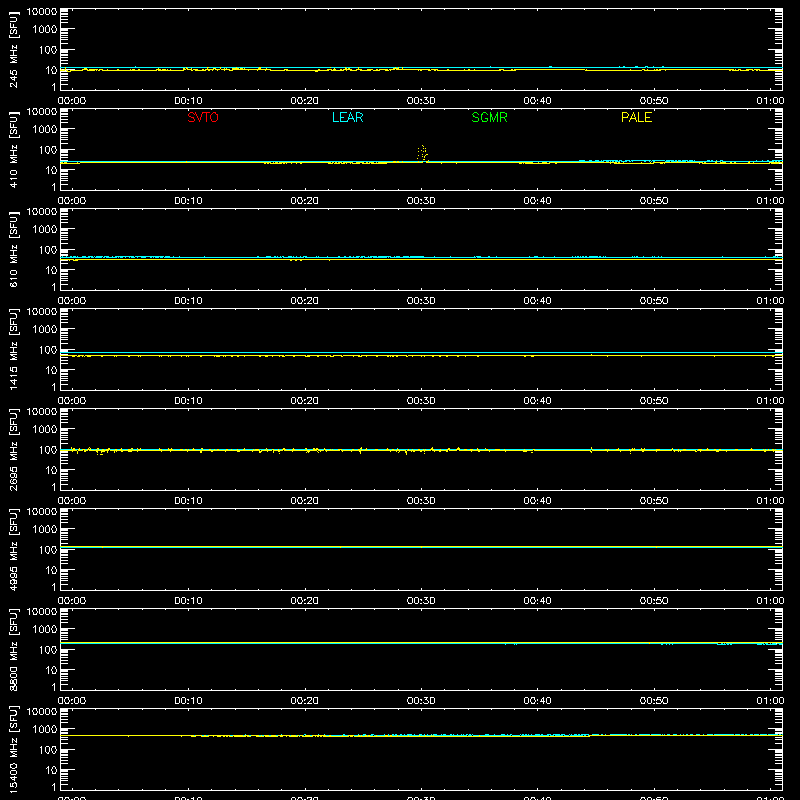
Task: Click the cyan LEAR station legend label
Action: click(347, 117)
